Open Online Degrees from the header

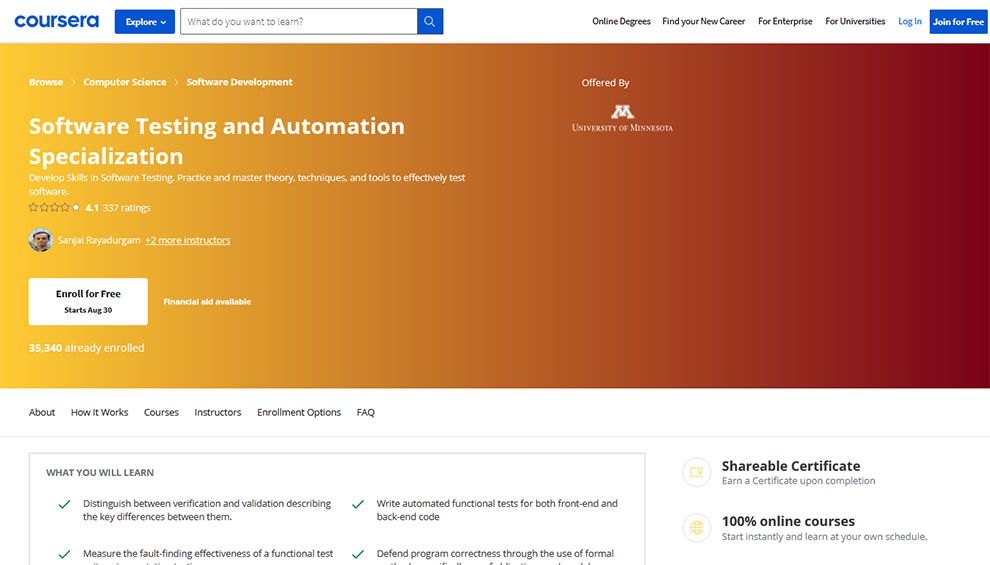(621, 21)
